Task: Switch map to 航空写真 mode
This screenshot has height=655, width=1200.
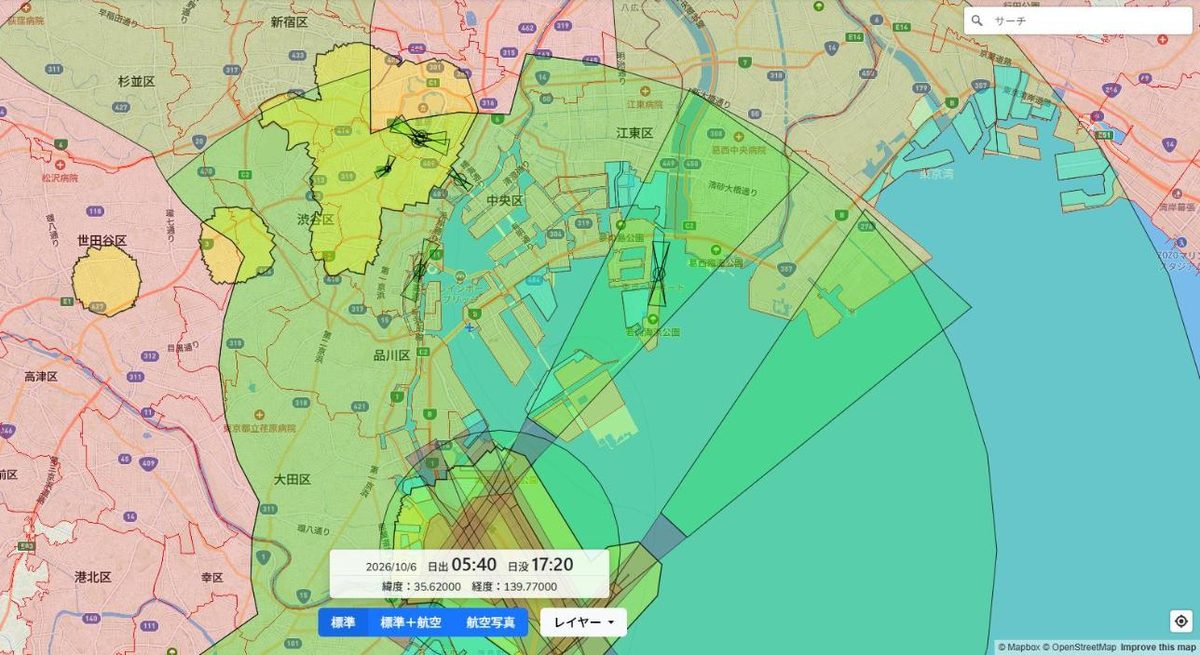Action: [490, 622]
